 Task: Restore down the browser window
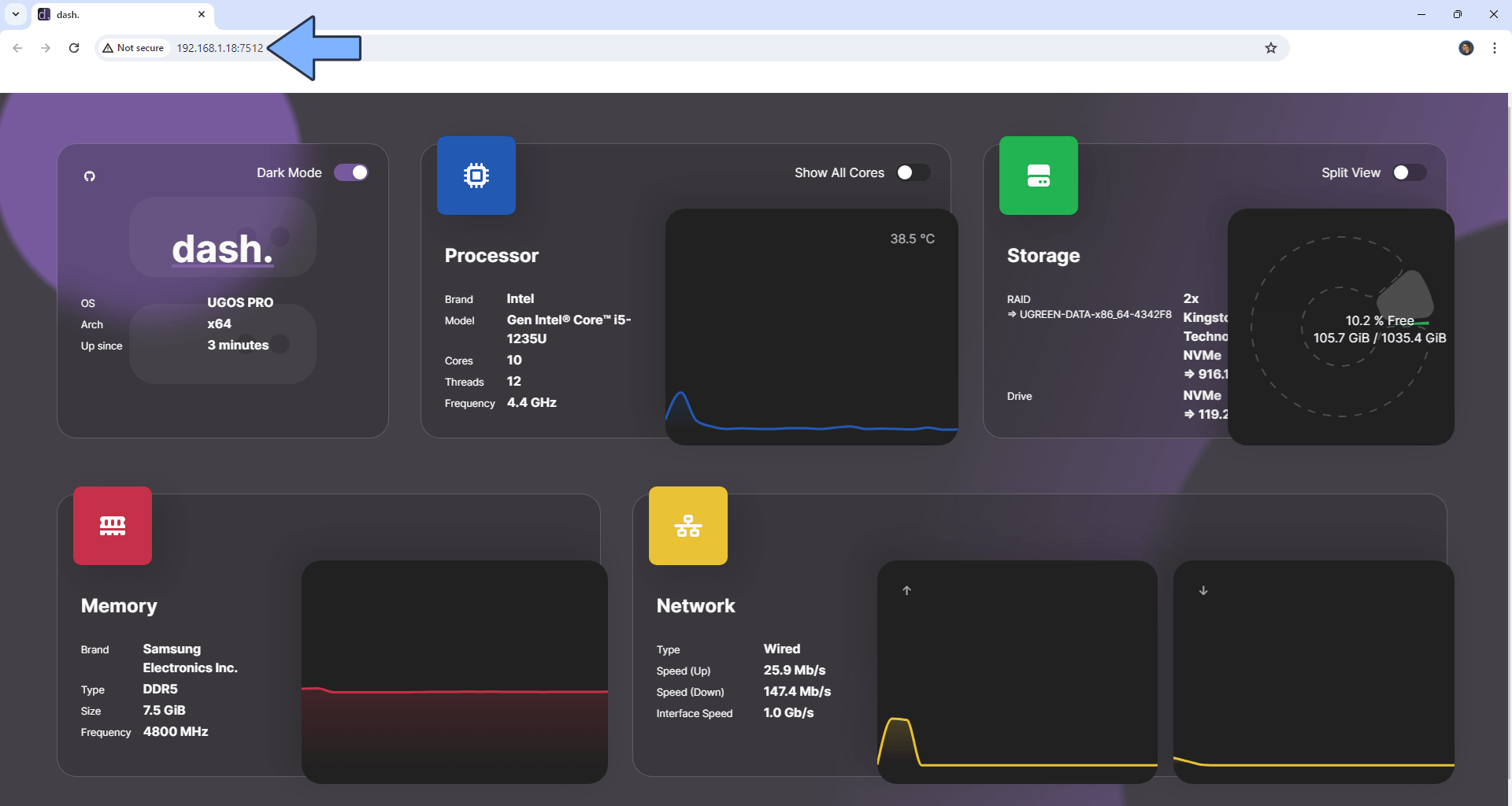(x=1458, y=14)
